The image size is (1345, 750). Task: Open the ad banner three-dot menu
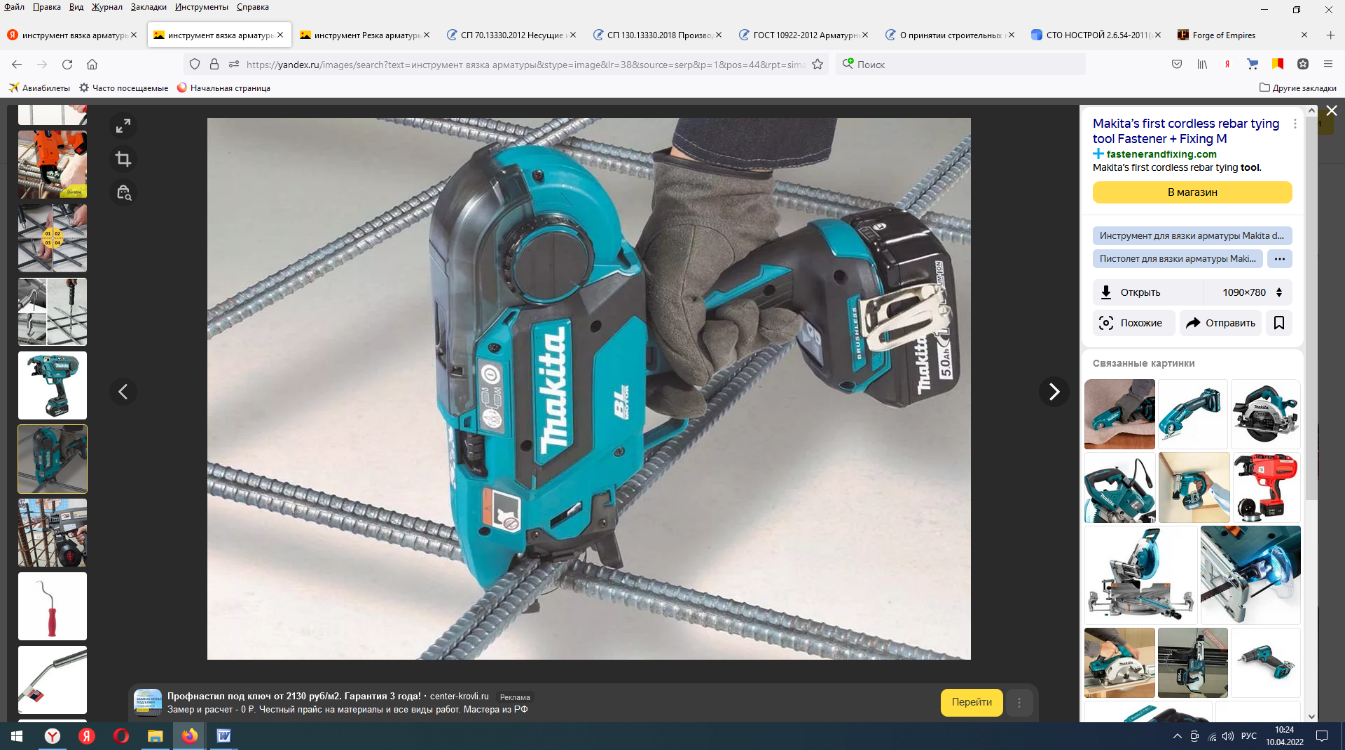[x=1019, y=702]
